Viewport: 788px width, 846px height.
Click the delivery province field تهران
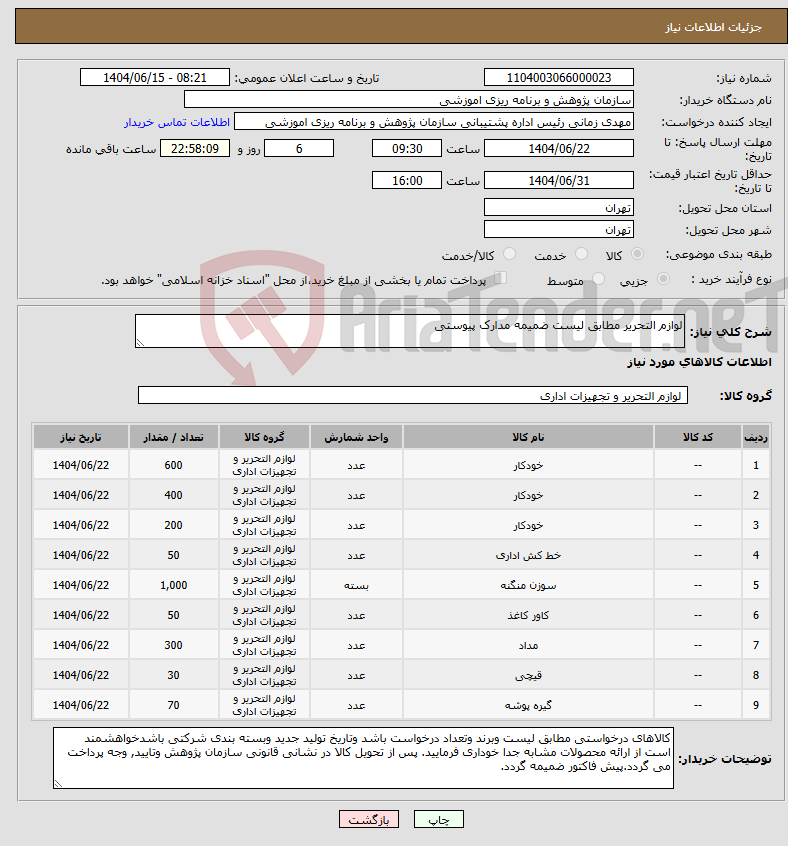click(x=559, y=207)
